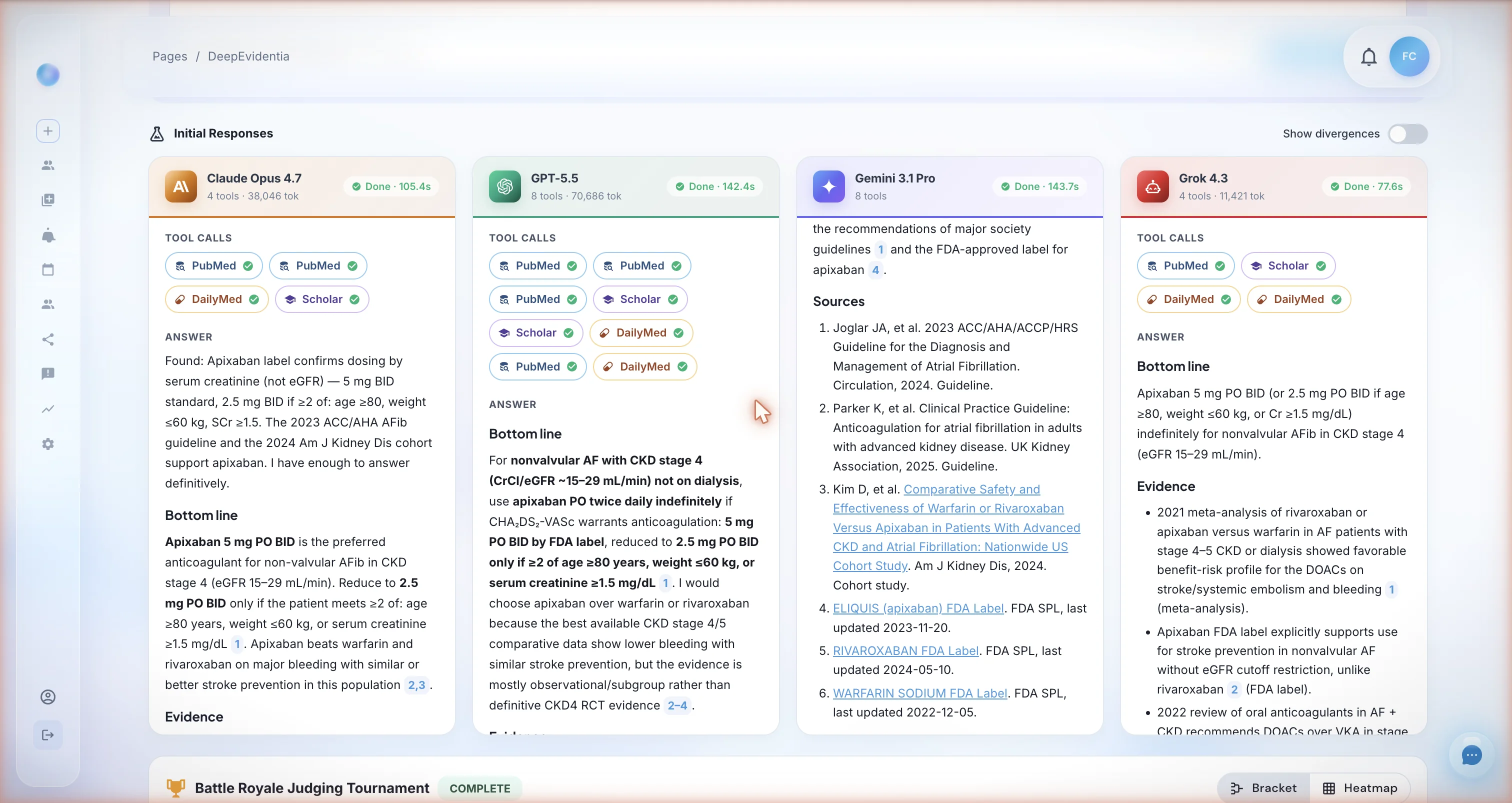Click the Battle Royale trophy icon
The image size is (1512, 803).
pos(175,787)
